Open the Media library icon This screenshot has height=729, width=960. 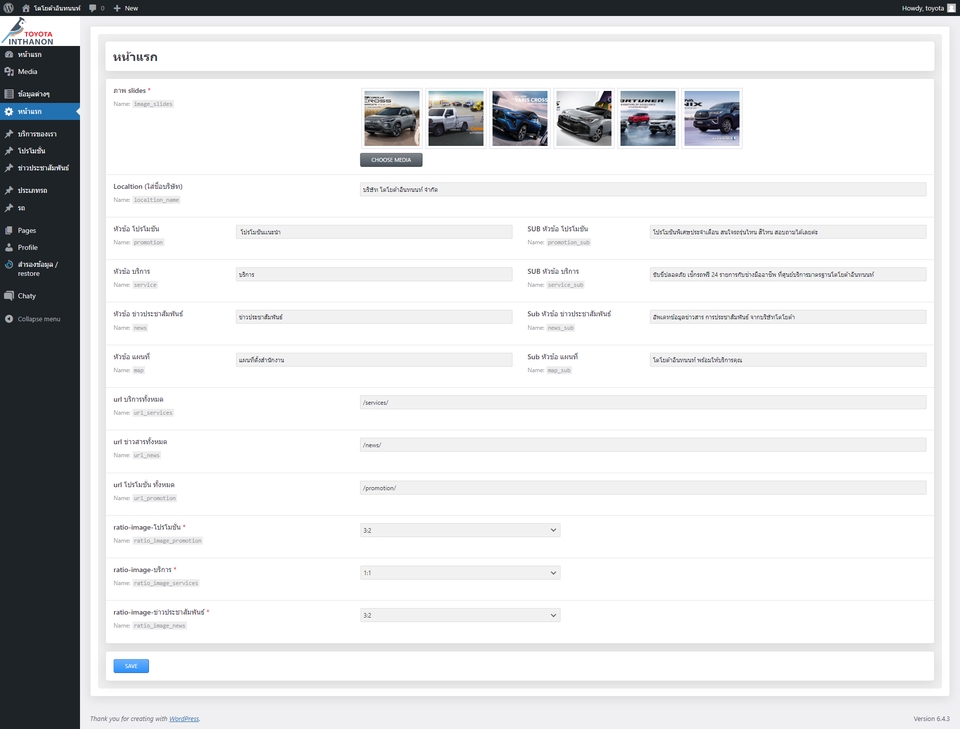coord(9,72)
